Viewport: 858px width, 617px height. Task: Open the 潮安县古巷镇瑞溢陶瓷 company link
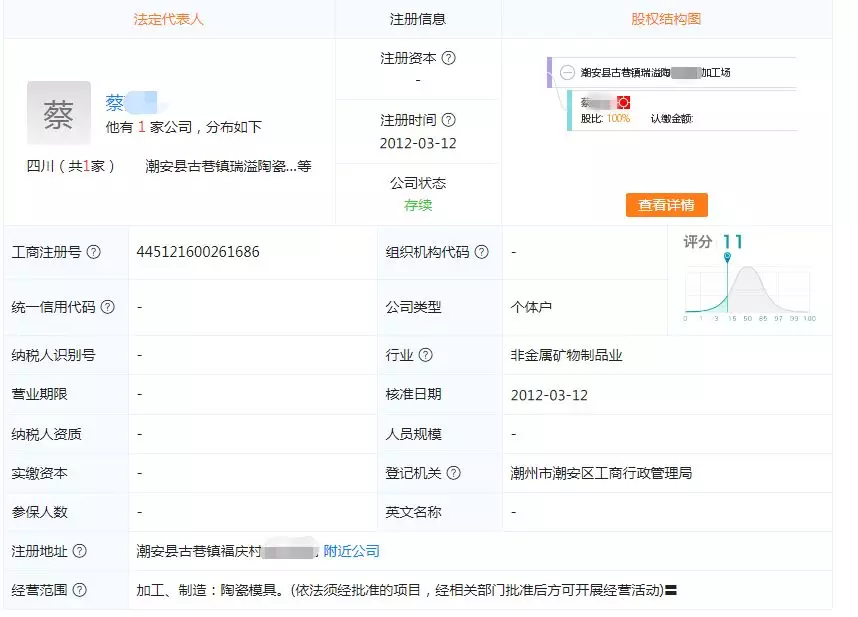pyautogui.click(x=227, y=166)
